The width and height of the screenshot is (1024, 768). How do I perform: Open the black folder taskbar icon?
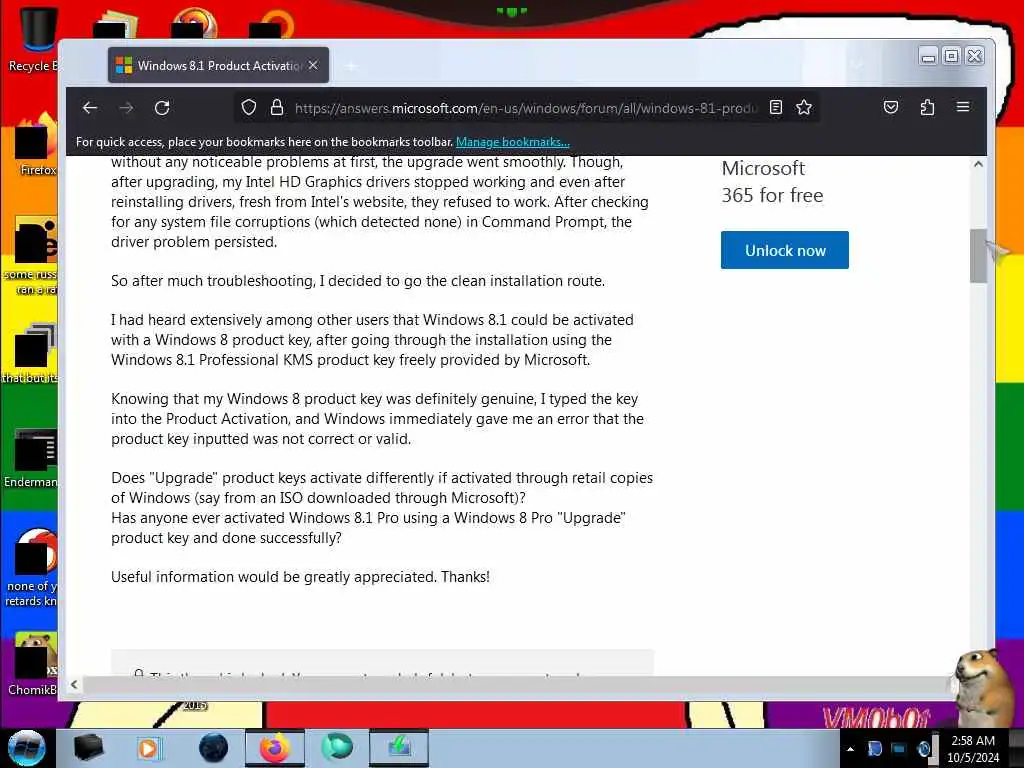(89, 748)
